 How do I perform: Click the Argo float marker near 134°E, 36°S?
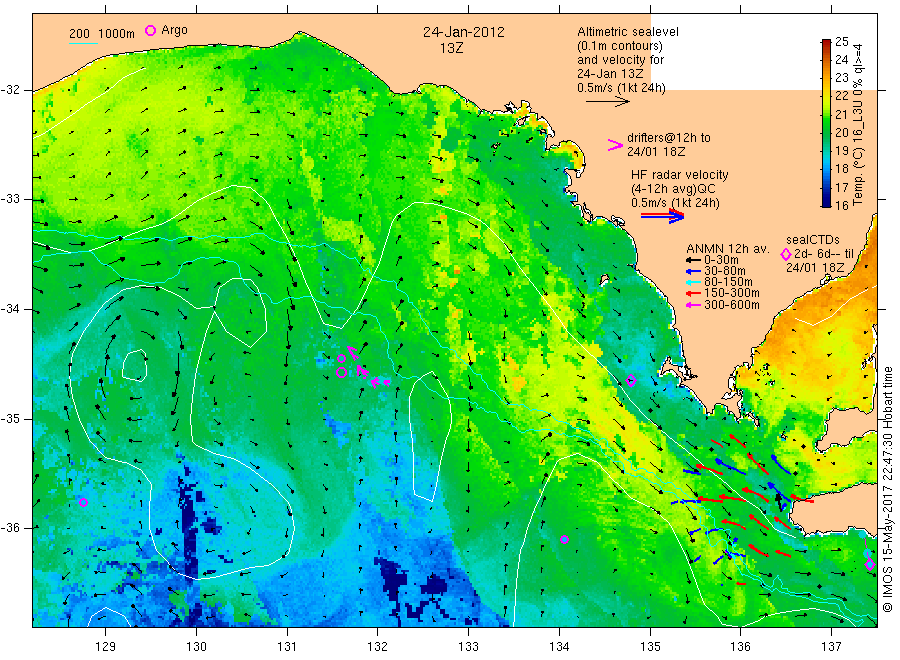[x=564, y=539]
